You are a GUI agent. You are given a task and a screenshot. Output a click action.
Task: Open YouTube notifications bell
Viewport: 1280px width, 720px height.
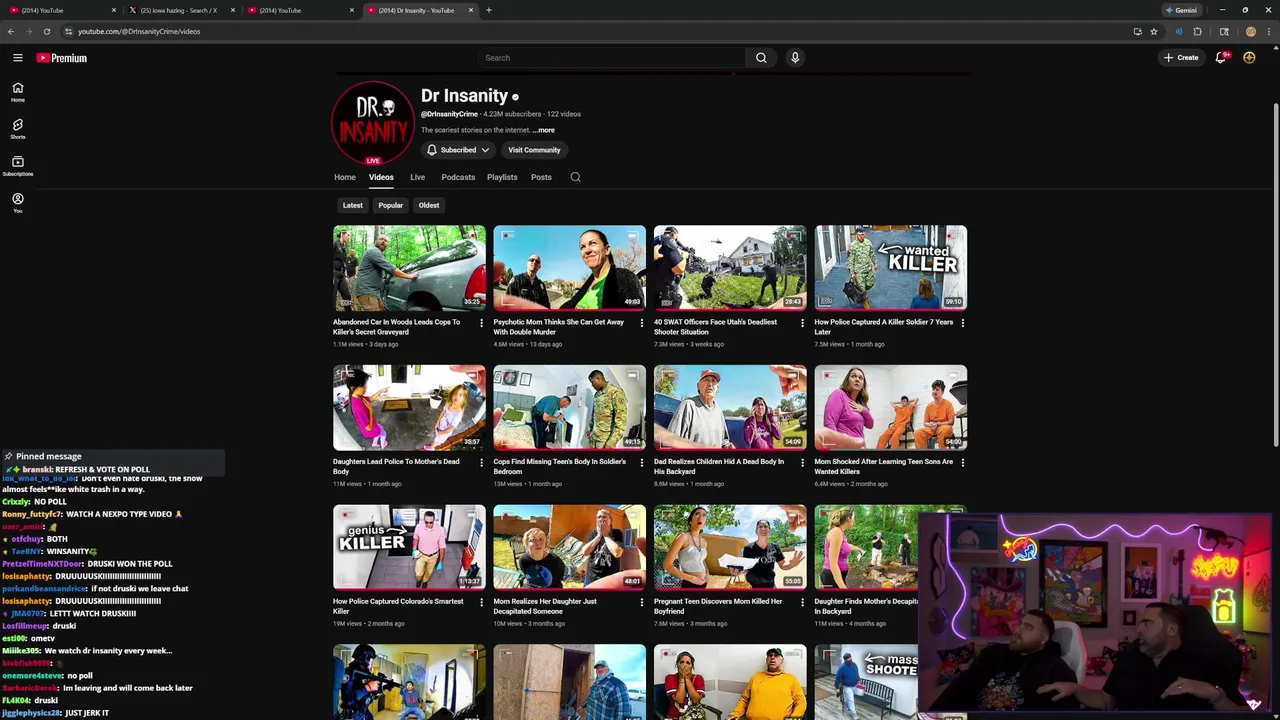pyautogui.click(x=1220, y=58)
